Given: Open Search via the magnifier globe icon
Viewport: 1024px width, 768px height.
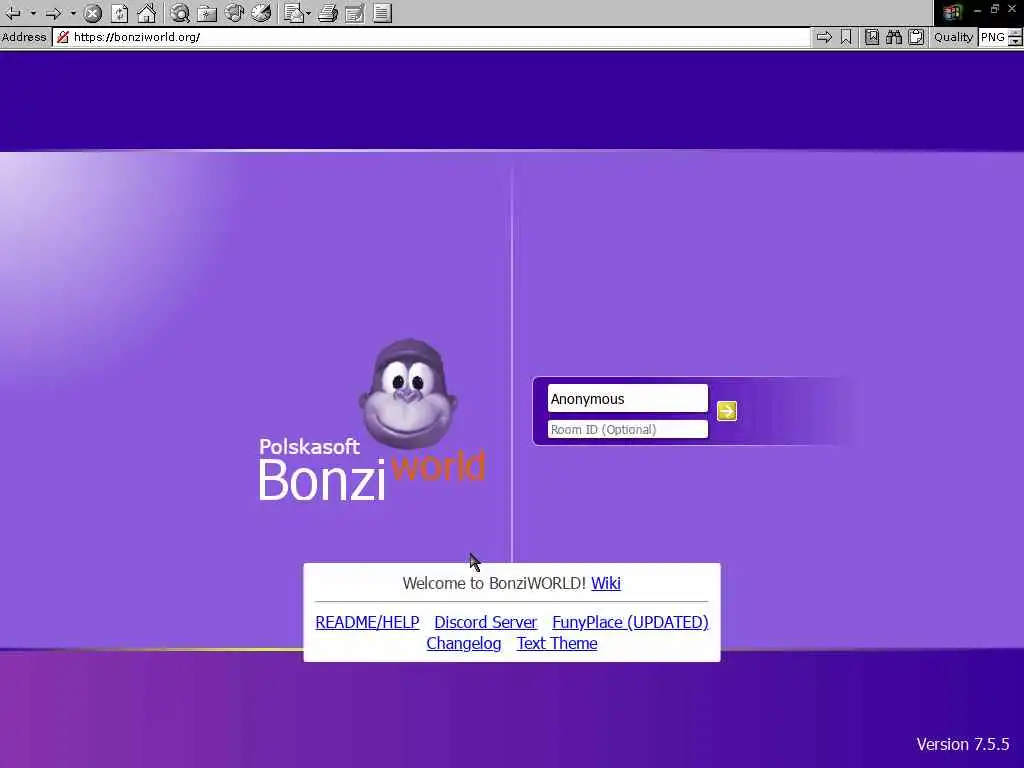Looking at the screenshot, I should coord(180,12).
